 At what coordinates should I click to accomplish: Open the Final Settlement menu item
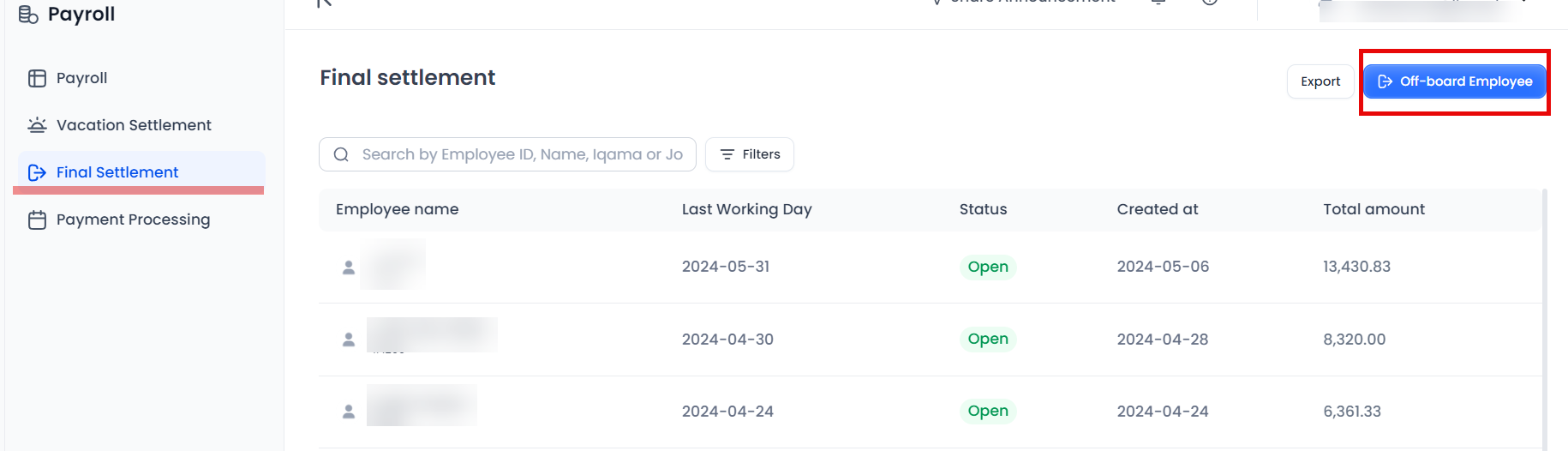(117, 172)
